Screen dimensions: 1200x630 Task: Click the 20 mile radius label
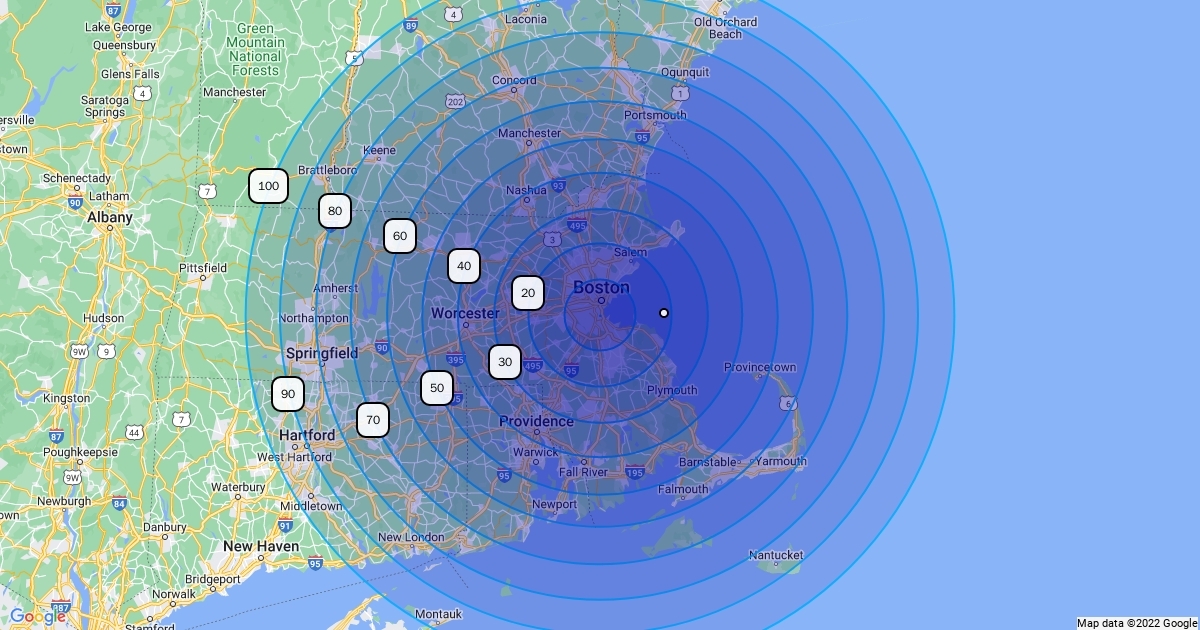528,293
